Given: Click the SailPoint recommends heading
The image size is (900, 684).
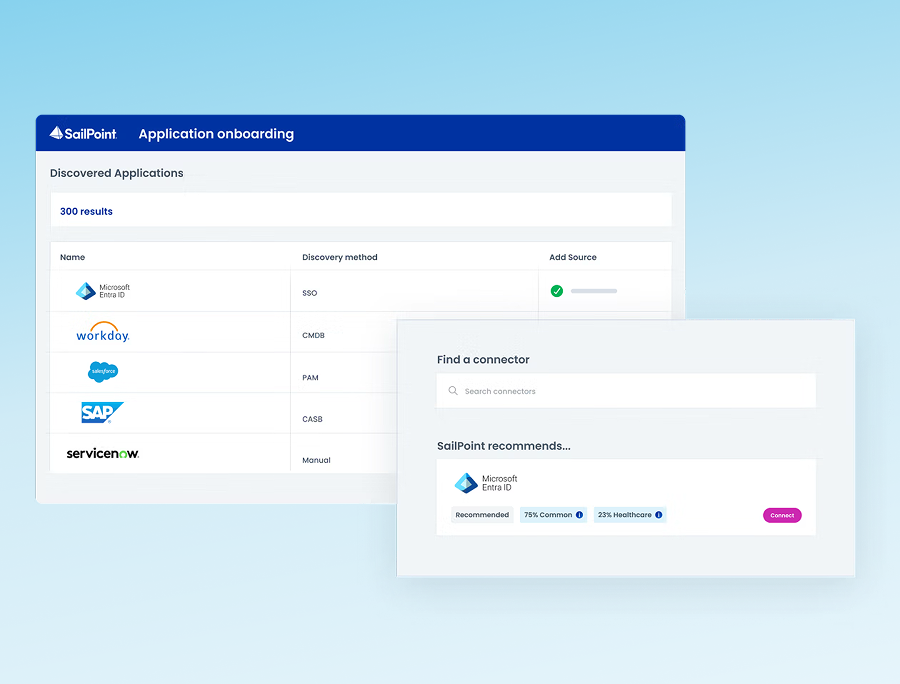Looking at the screenshot, I should point(504,446).
